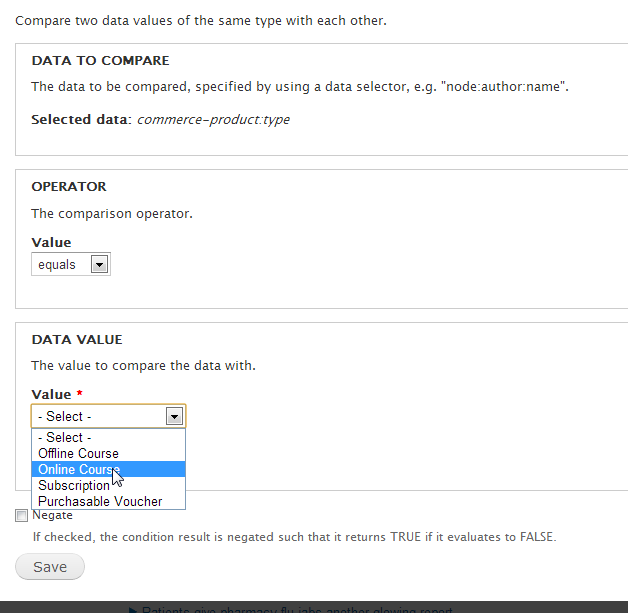Image resolution: width=628 pixels, height=613 pixels.
Task: Choose Offline Course from the list
Action: (78, 453)
